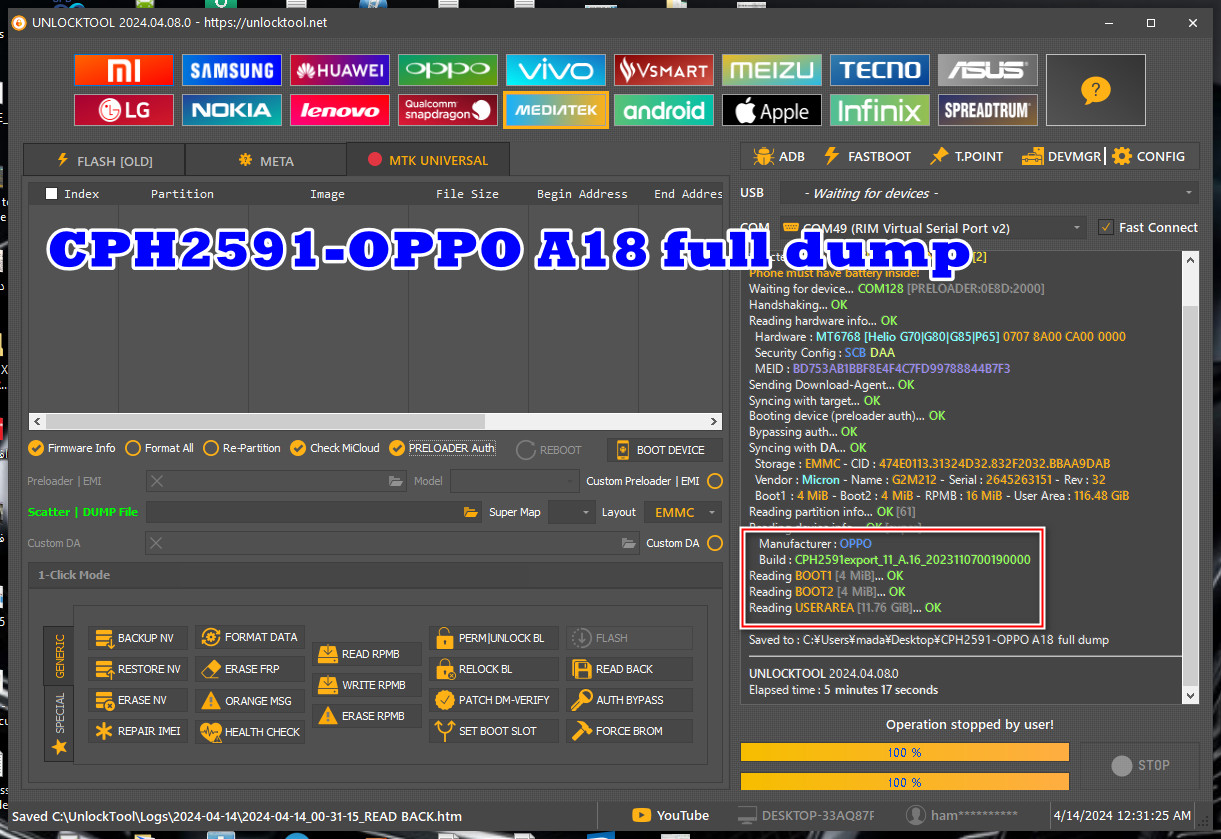Choose the Huawei brand logo
The height and width of the screenshot is (839, 1221).
click(x=340, y=70)
